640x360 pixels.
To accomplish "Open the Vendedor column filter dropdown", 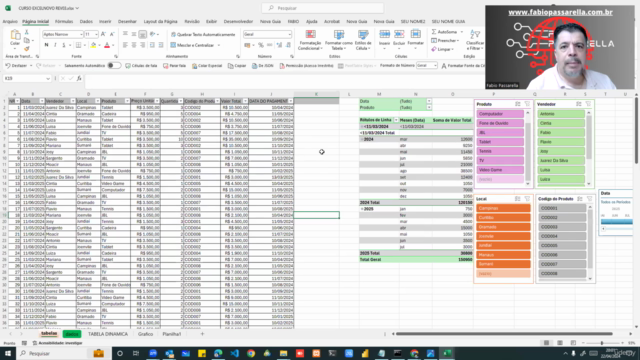I will 73,101.
